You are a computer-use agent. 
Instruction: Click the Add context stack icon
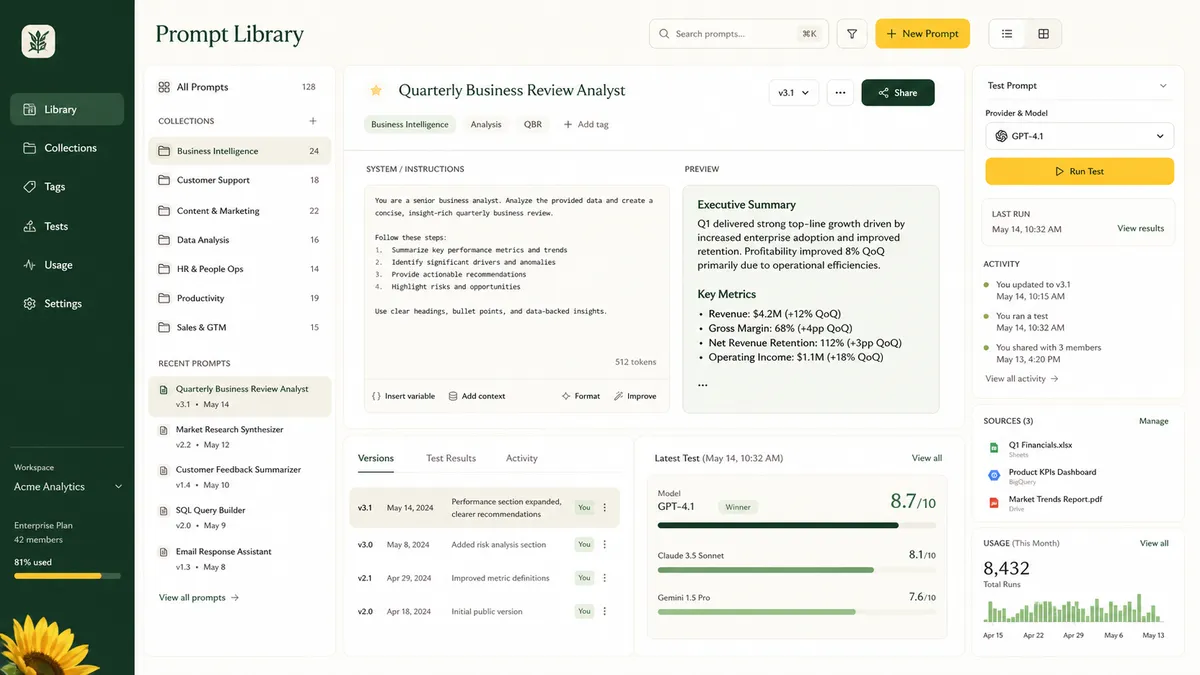point(453,396)
